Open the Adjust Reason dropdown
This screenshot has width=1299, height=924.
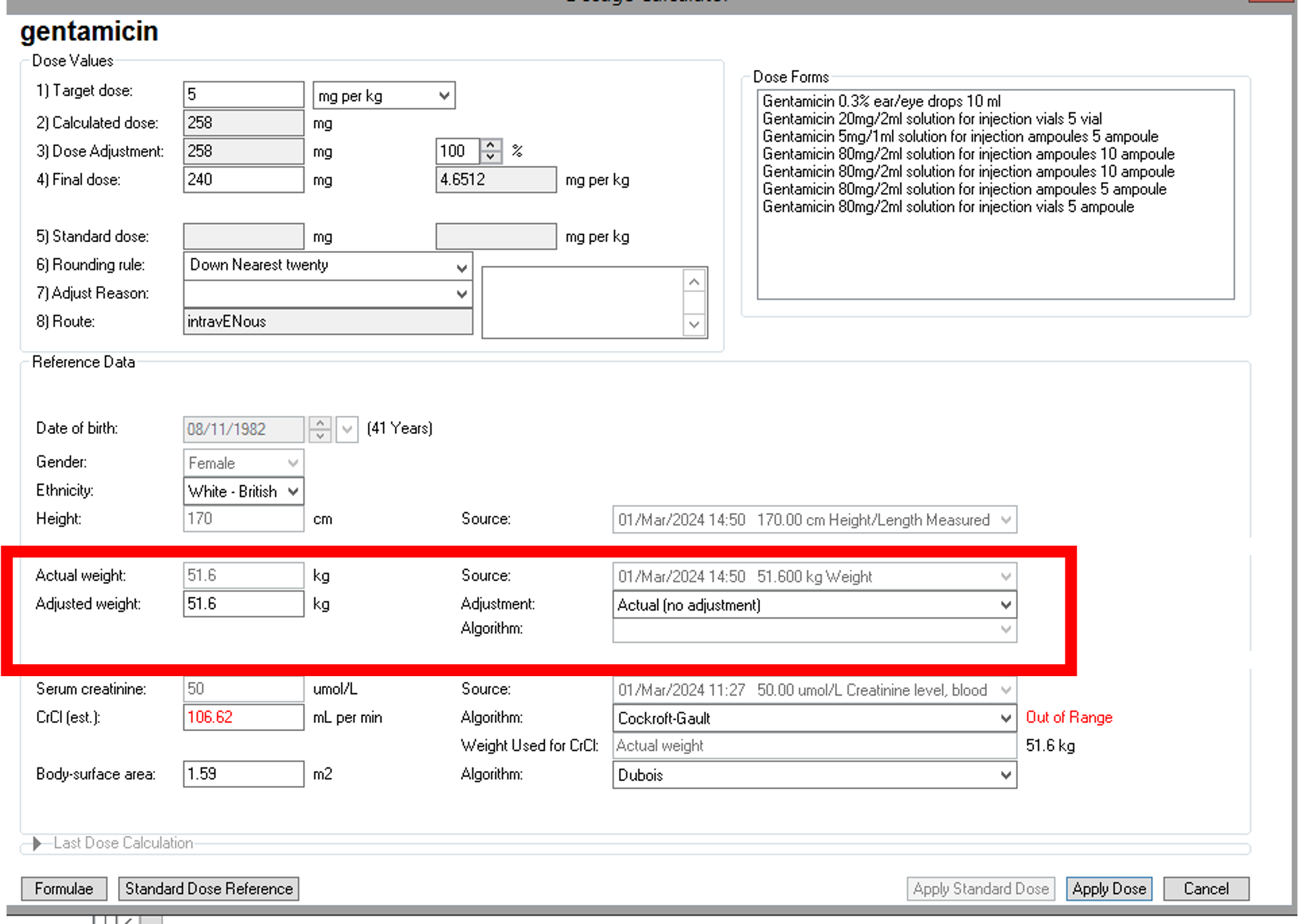[x=461, y=294]
